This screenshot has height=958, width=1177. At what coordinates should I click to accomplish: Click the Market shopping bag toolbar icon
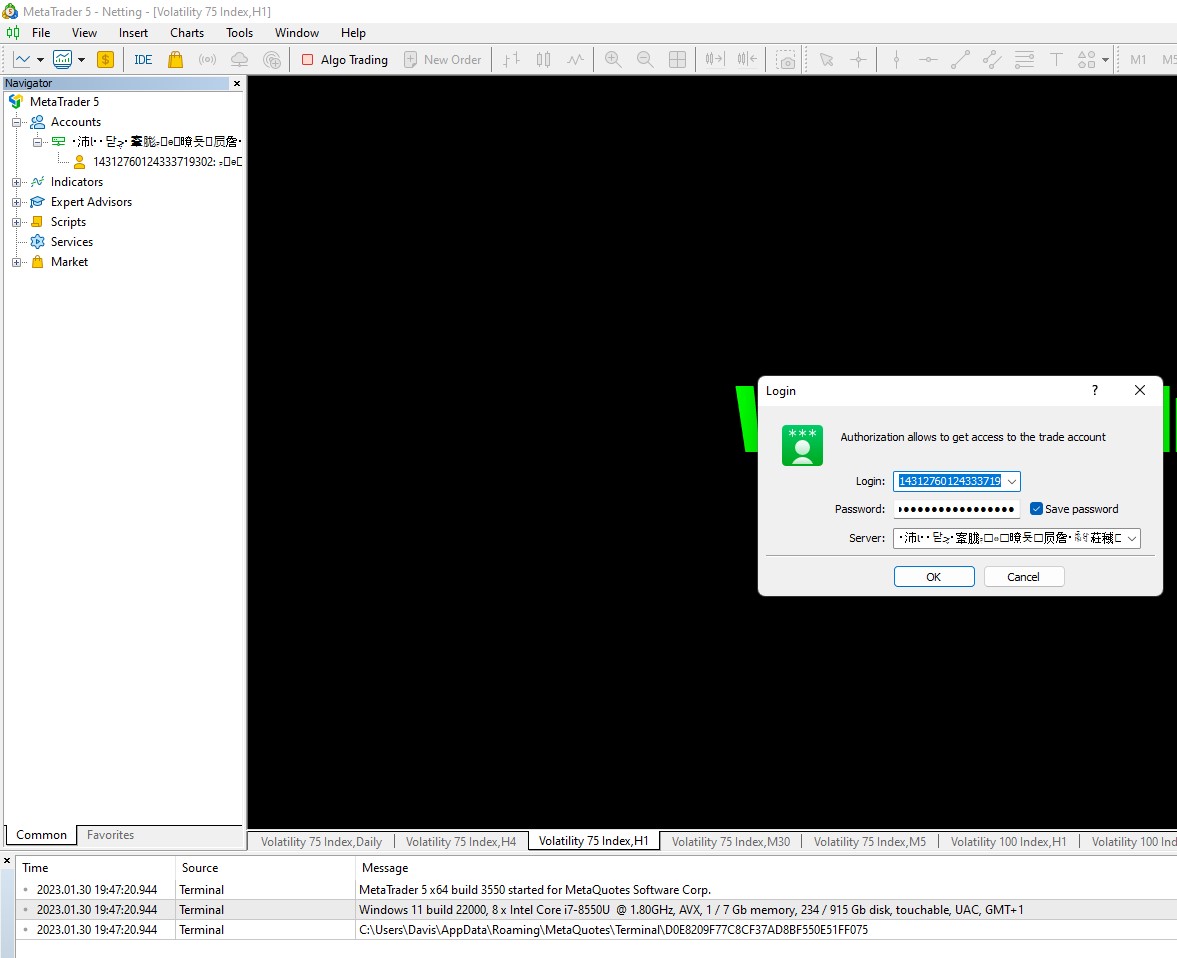coord(175,59)
